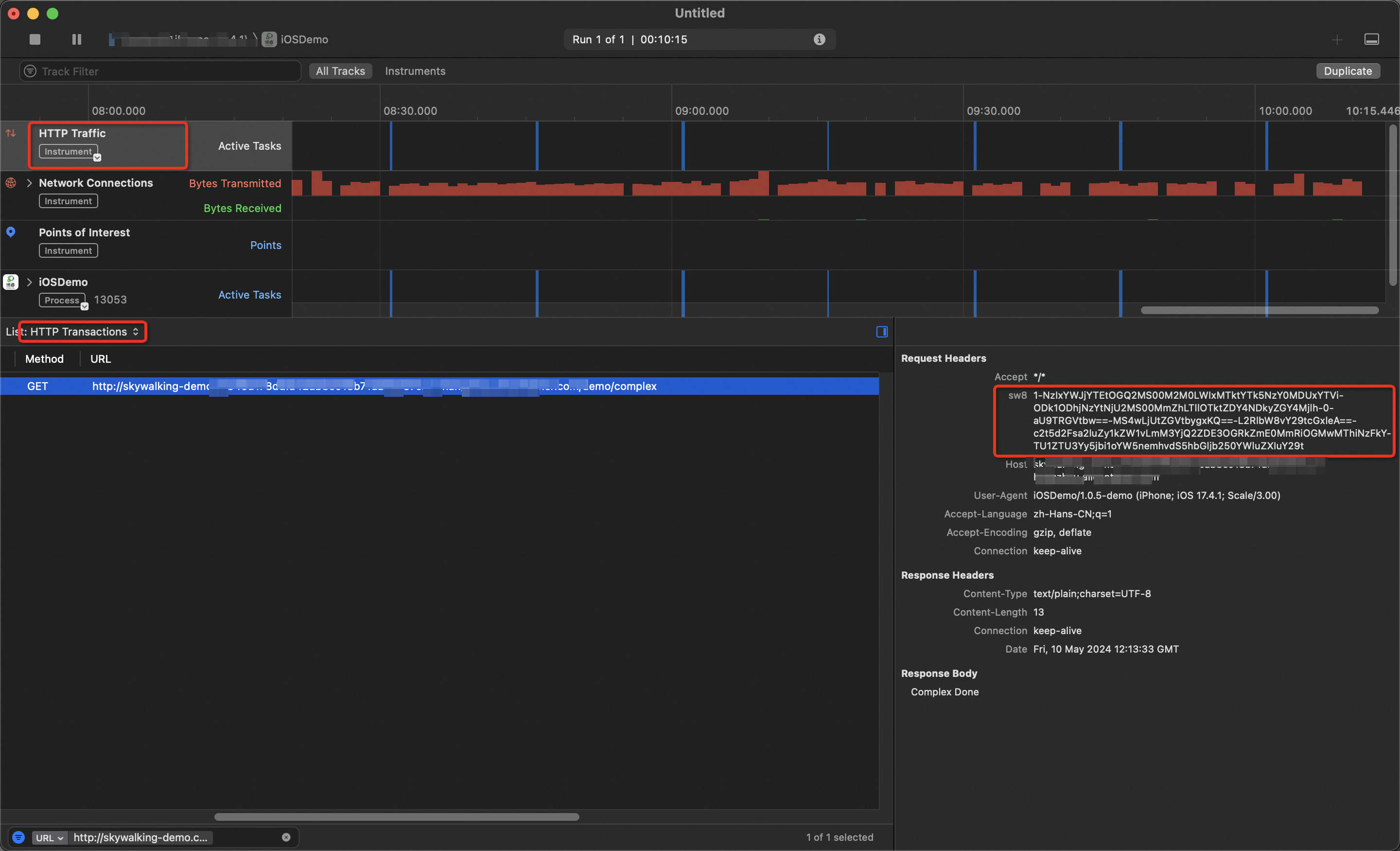Image resolution: width=1400 pixels, height=851 pixels.
Task: Click the Duplicate button
Action: point(1347,71)
